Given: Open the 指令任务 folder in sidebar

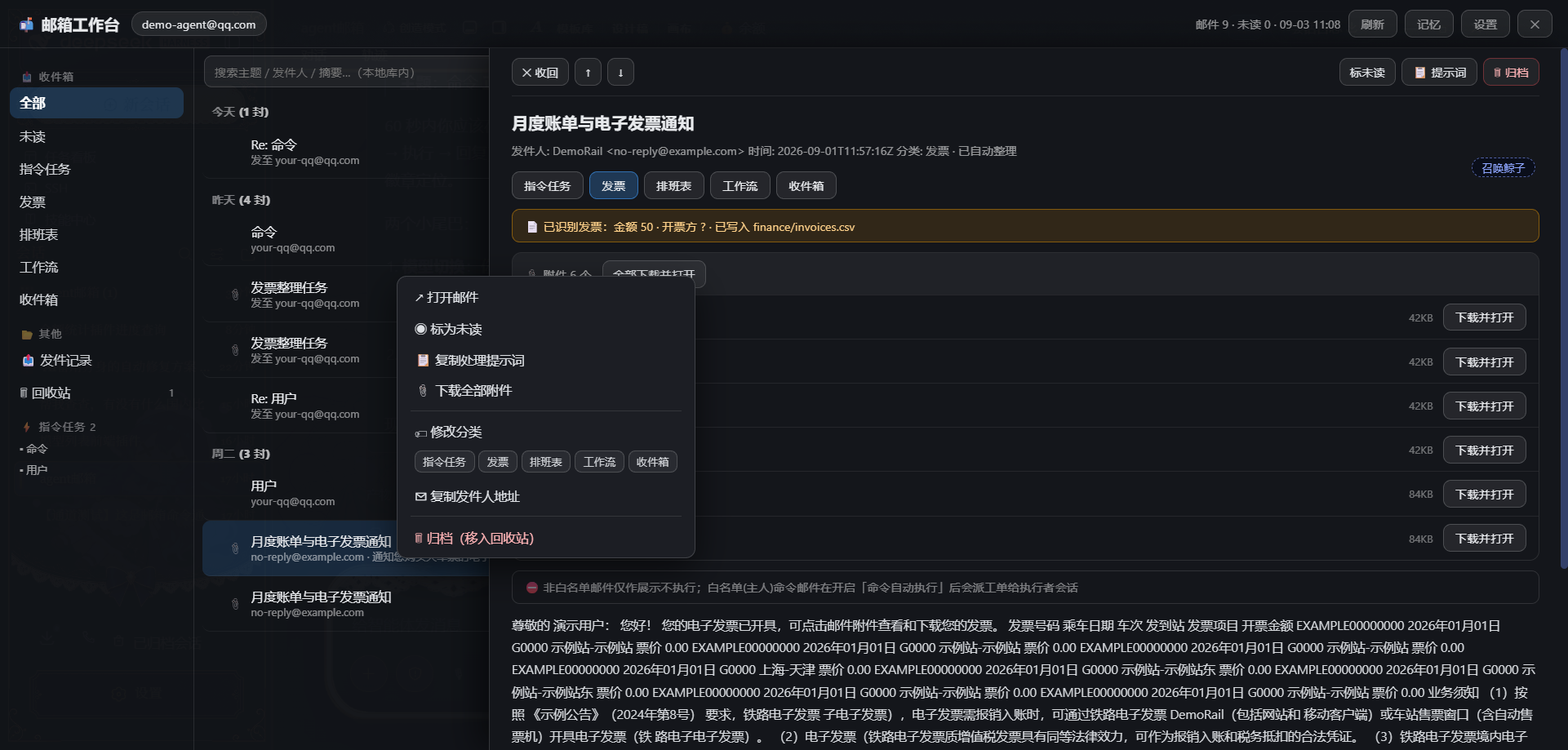Looking at the screenshot, I should (96, 169).
